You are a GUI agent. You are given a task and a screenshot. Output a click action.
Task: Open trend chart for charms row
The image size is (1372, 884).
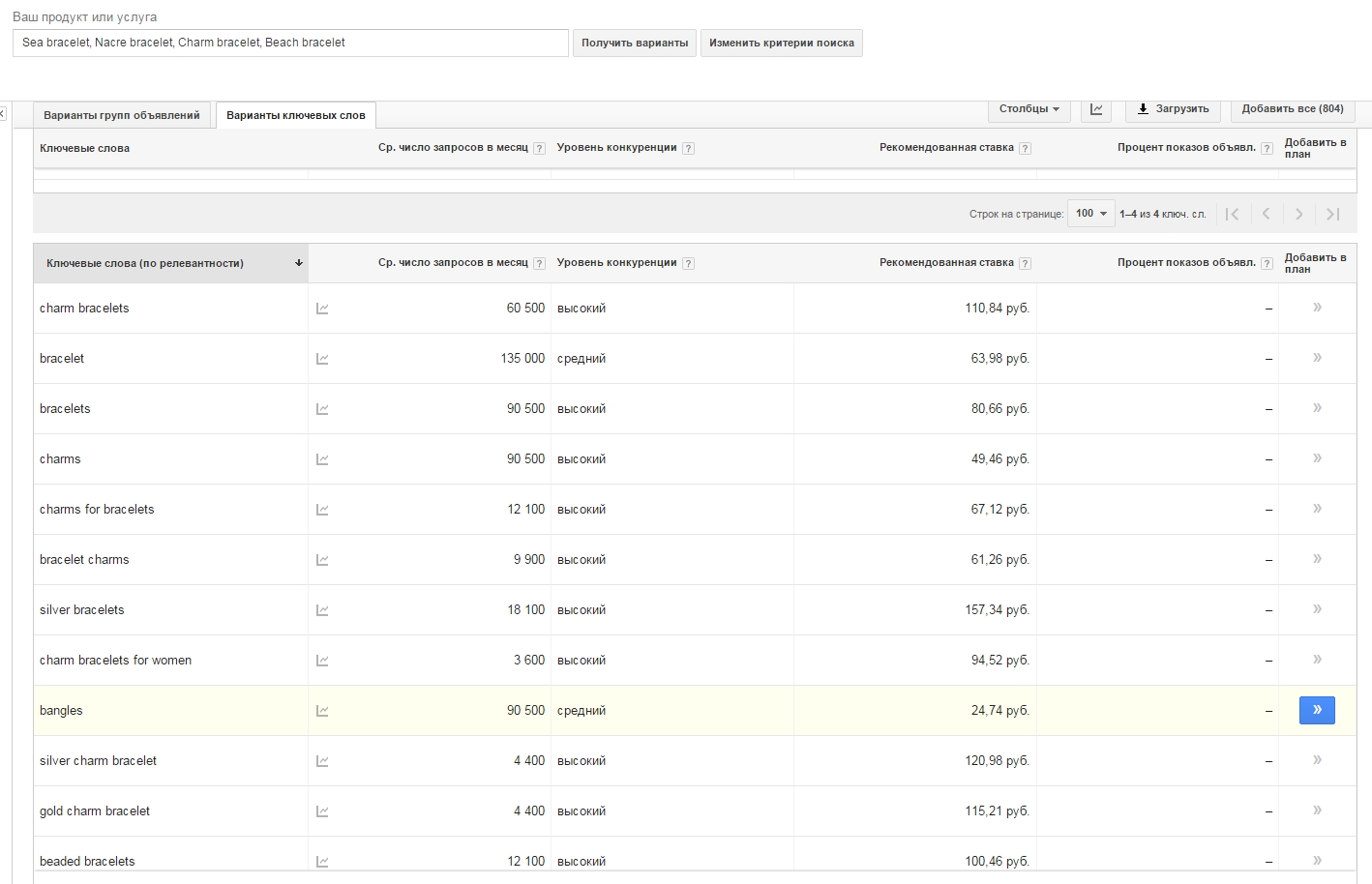[x=322, y=459]
